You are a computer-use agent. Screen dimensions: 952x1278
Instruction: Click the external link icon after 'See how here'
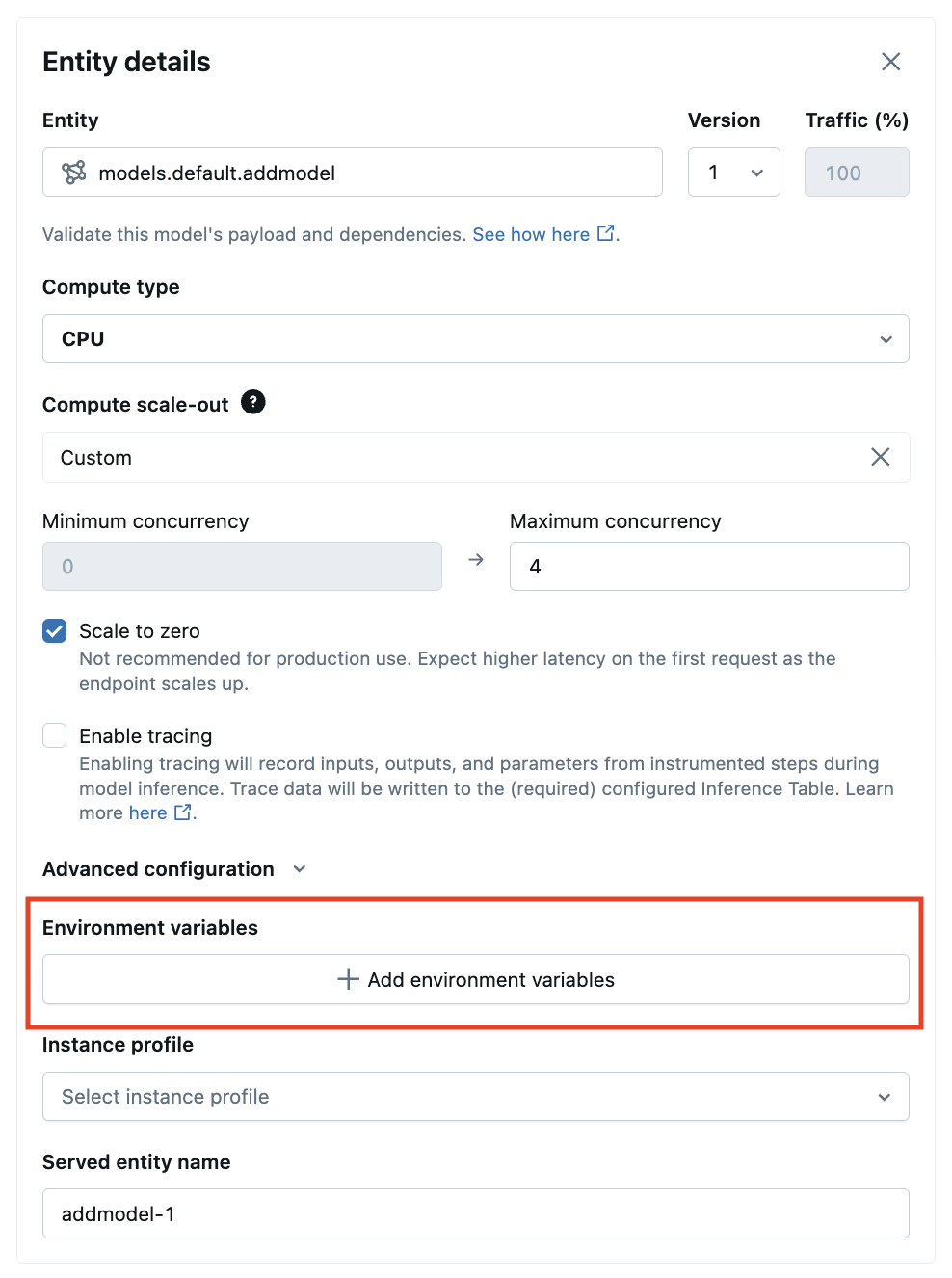(605, 232)
